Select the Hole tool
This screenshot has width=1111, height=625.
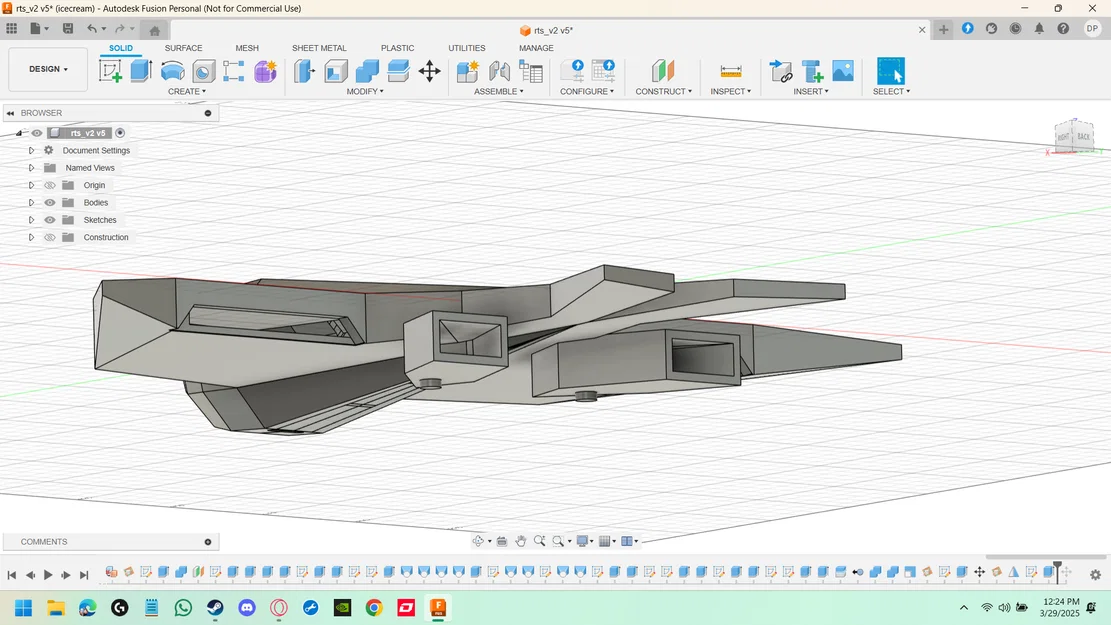tap(203, 72)
